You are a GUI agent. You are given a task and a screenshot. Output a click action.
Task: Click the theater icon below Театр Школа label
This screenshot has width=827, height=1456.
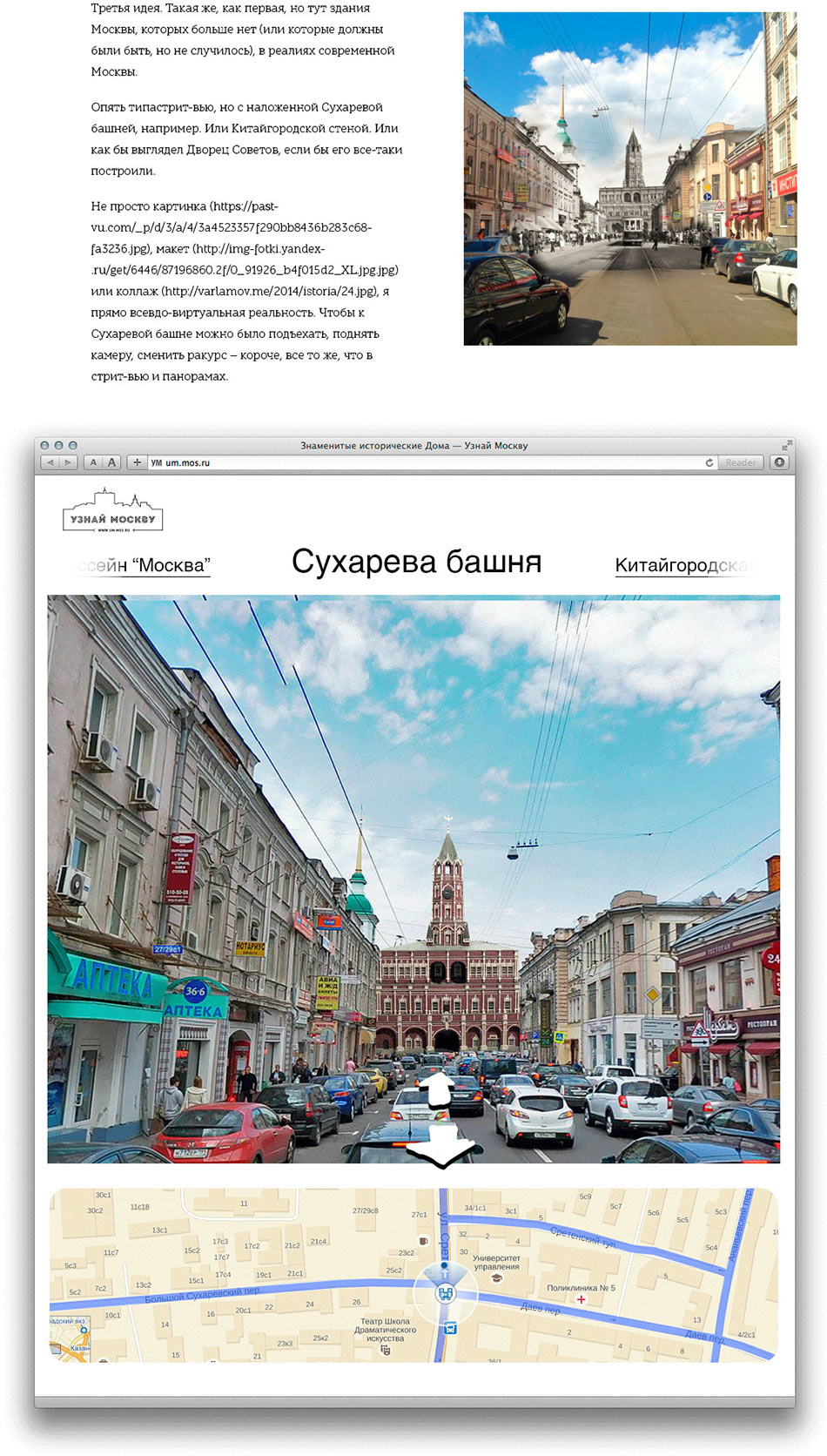386,1350
